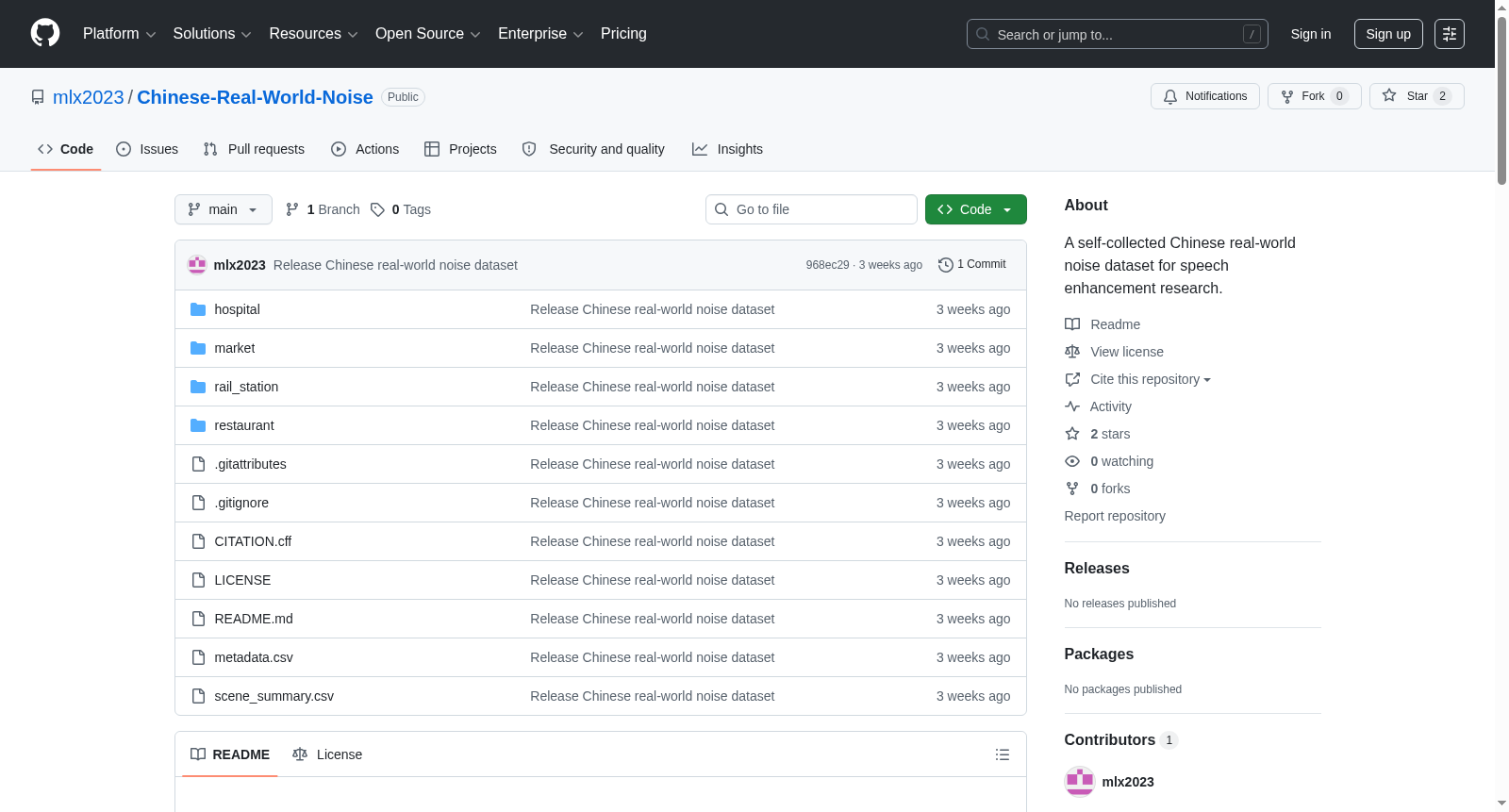
Task: Click the 968ec29 commit hash
Action: (x=827, y=265)
